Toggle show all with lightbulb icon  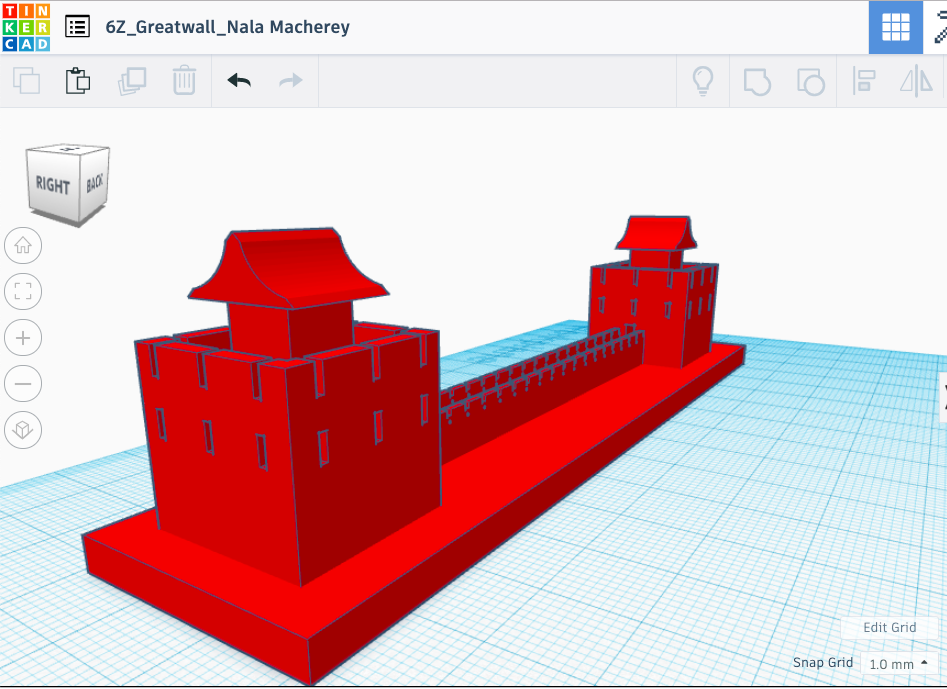tap(704, 81)
